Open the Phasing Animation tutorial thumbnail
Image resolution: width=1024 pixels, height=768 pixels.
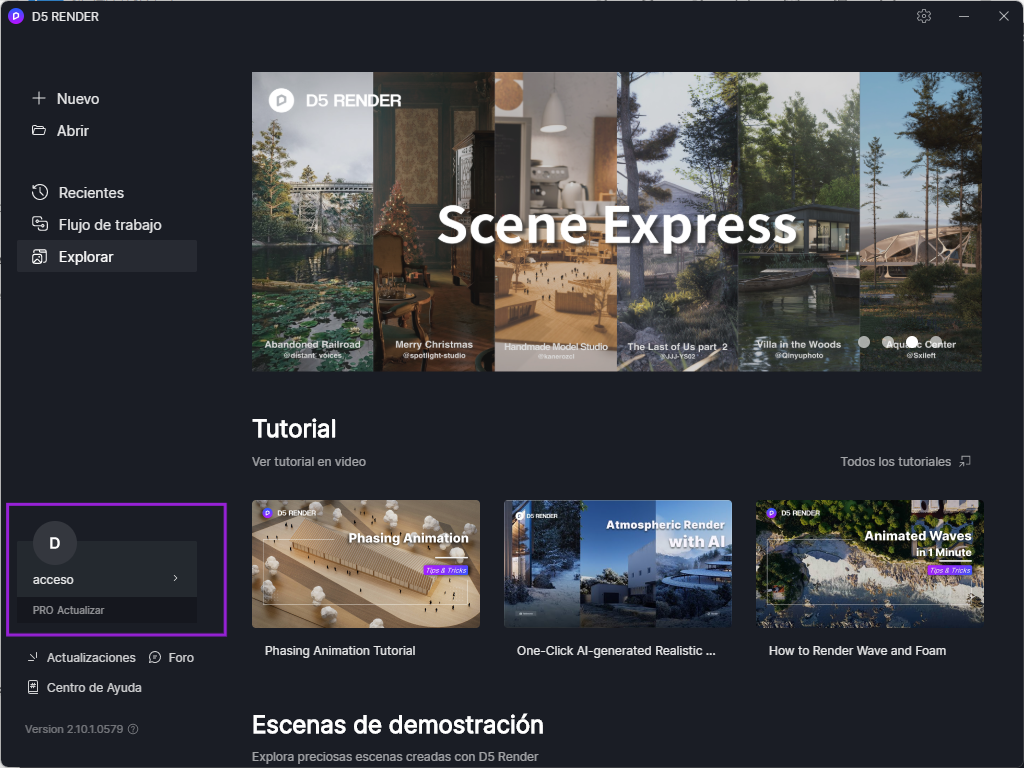(365, 563)
